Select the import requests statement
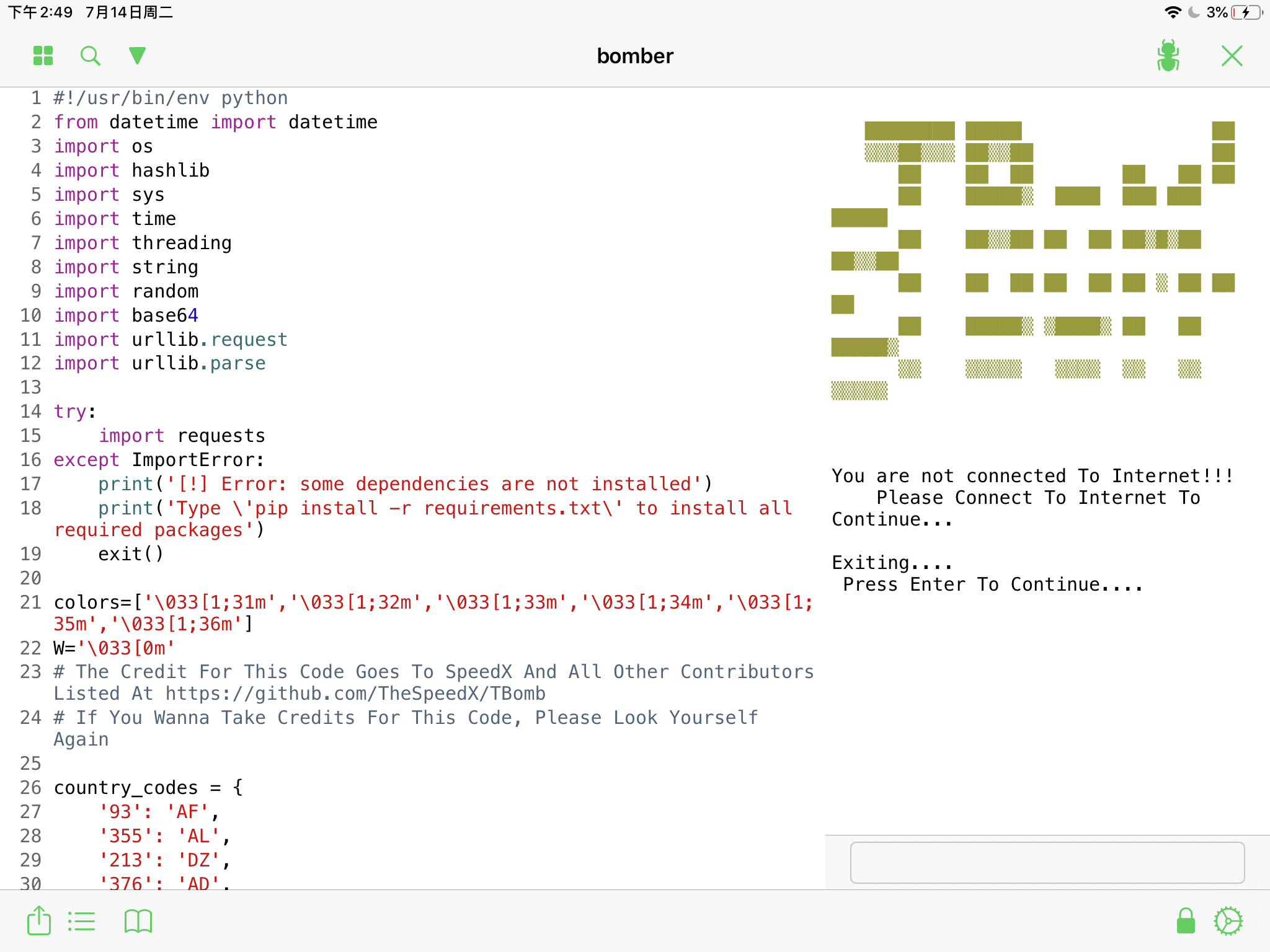 point(182,435)
